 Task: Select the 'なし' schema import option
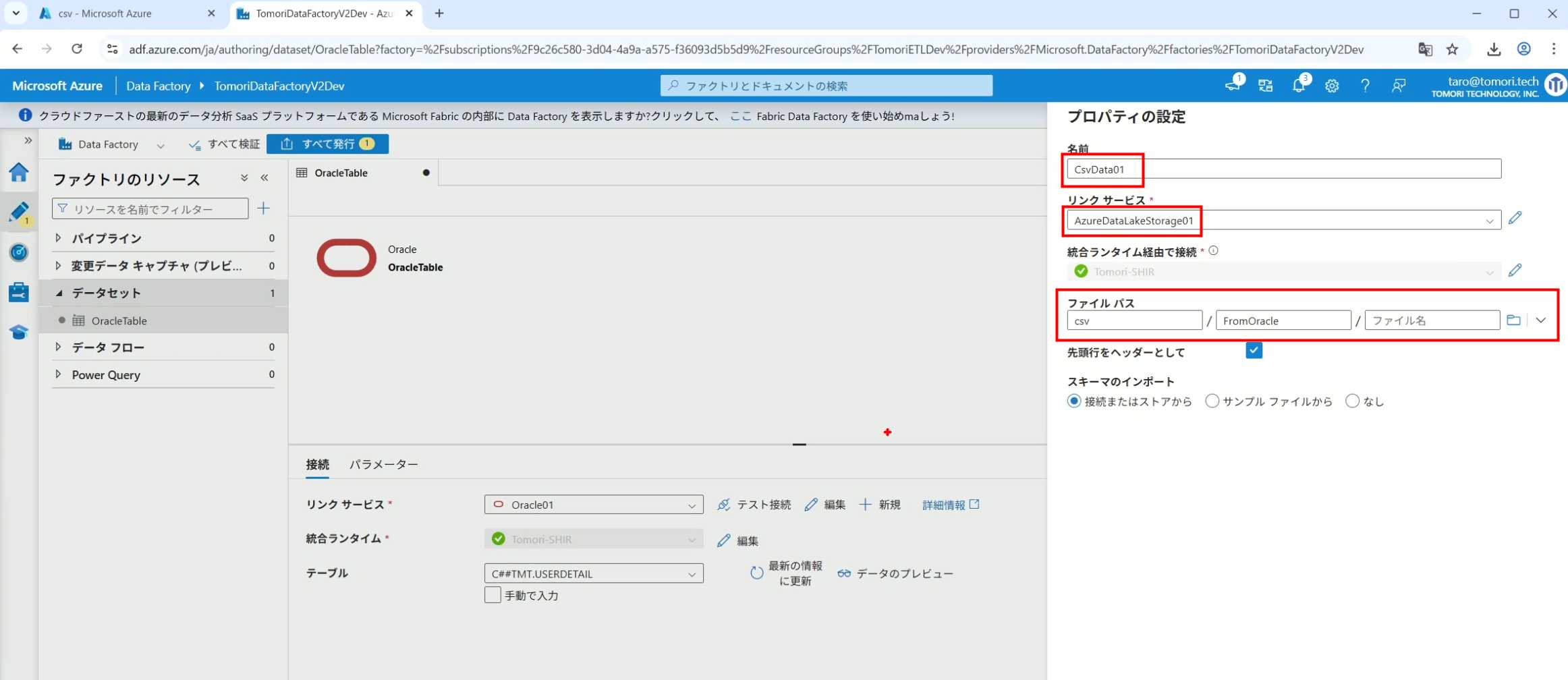coord(1352,401)
